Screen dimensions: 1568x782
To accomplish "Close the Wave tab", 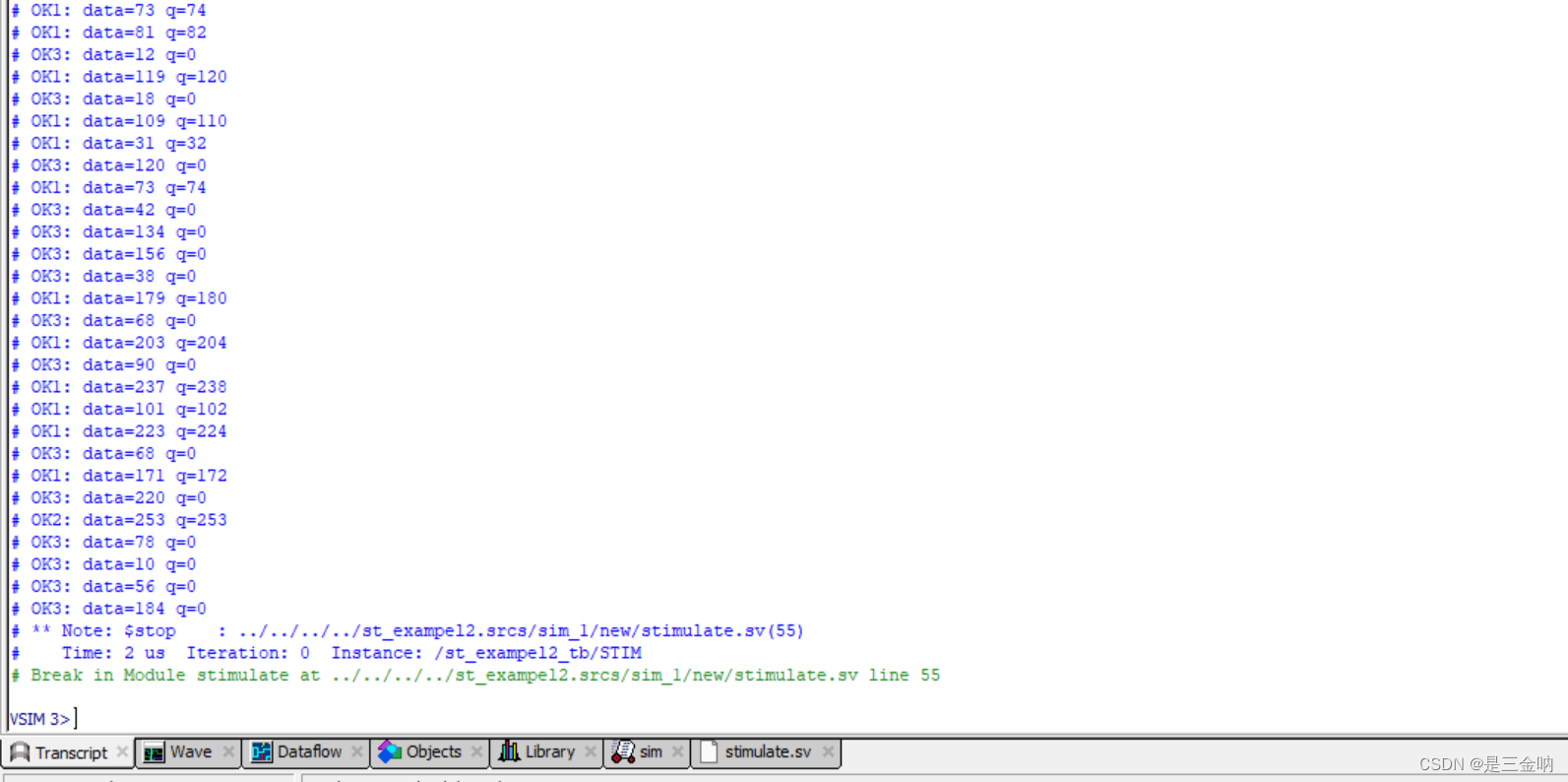I will click(x=228, y=752).
